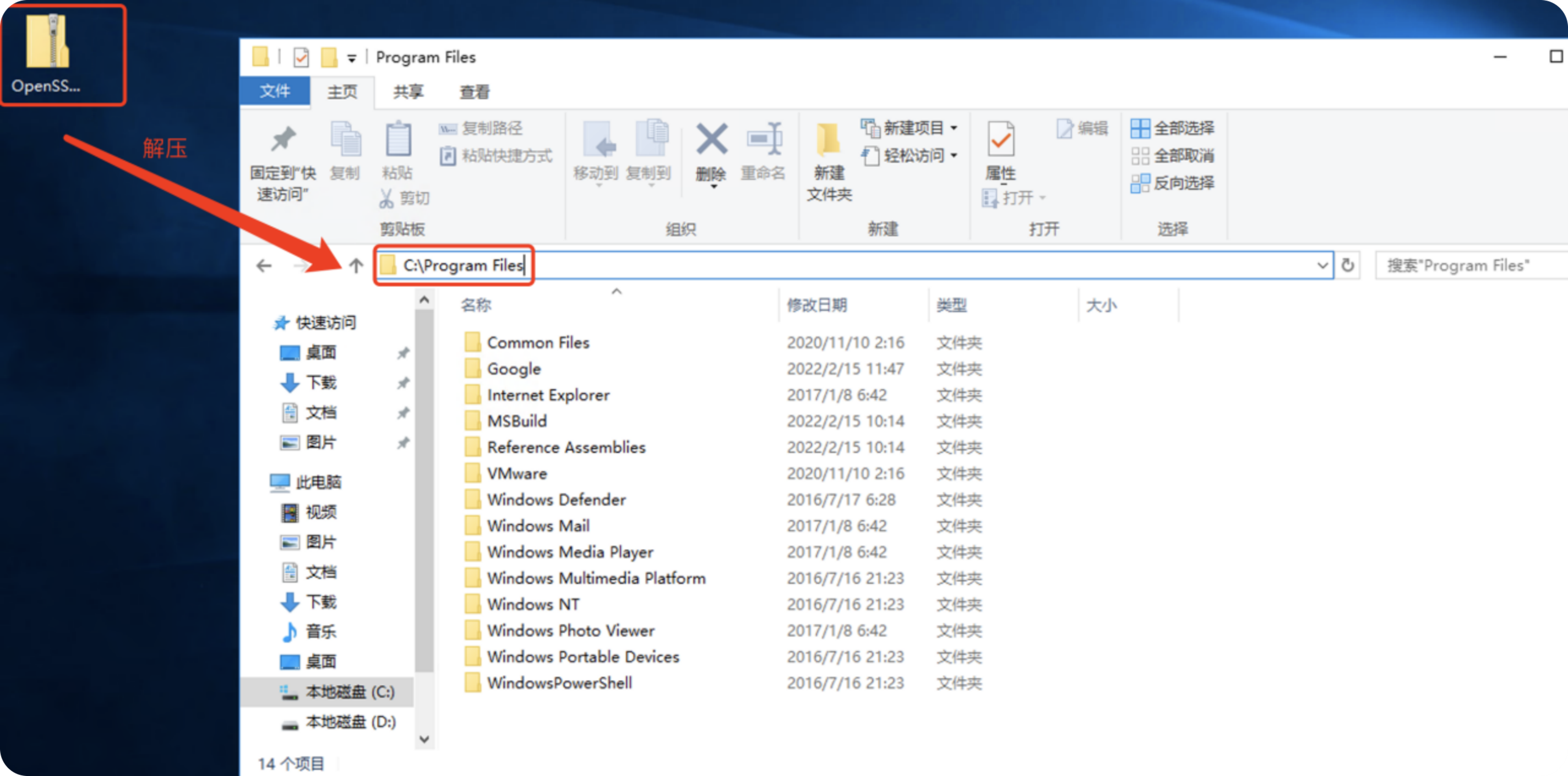Select the VMware folder
The height and width of the screenshot is (776, 1568).
tap(506, 473)
